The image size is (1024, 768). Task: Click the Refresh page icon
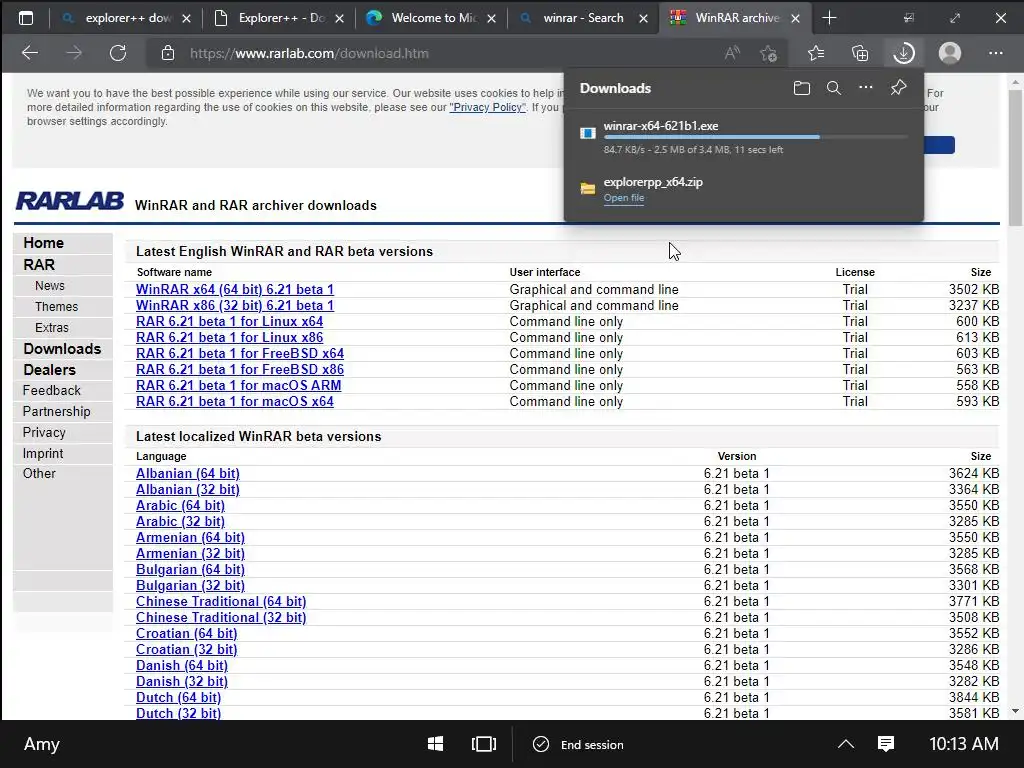[118, 53]
